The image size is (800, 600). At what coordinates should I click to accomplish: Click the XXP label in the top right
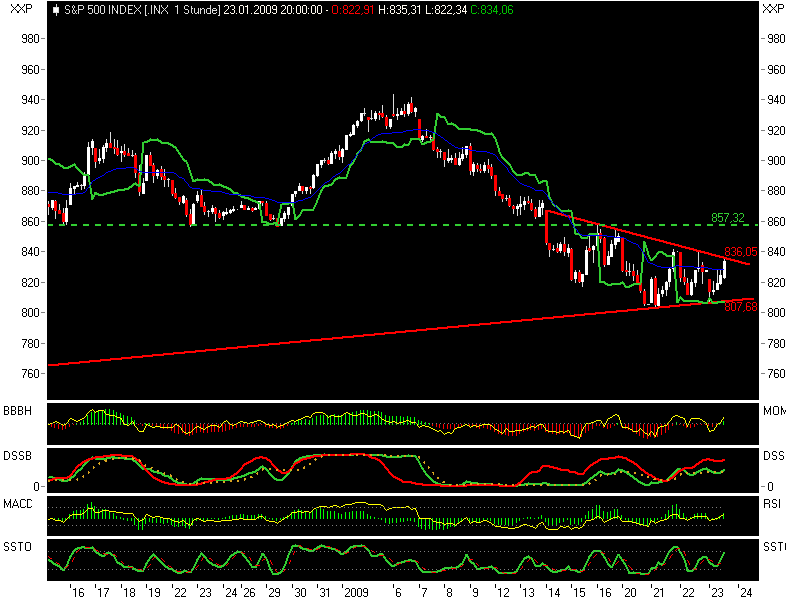pos(773,11)
